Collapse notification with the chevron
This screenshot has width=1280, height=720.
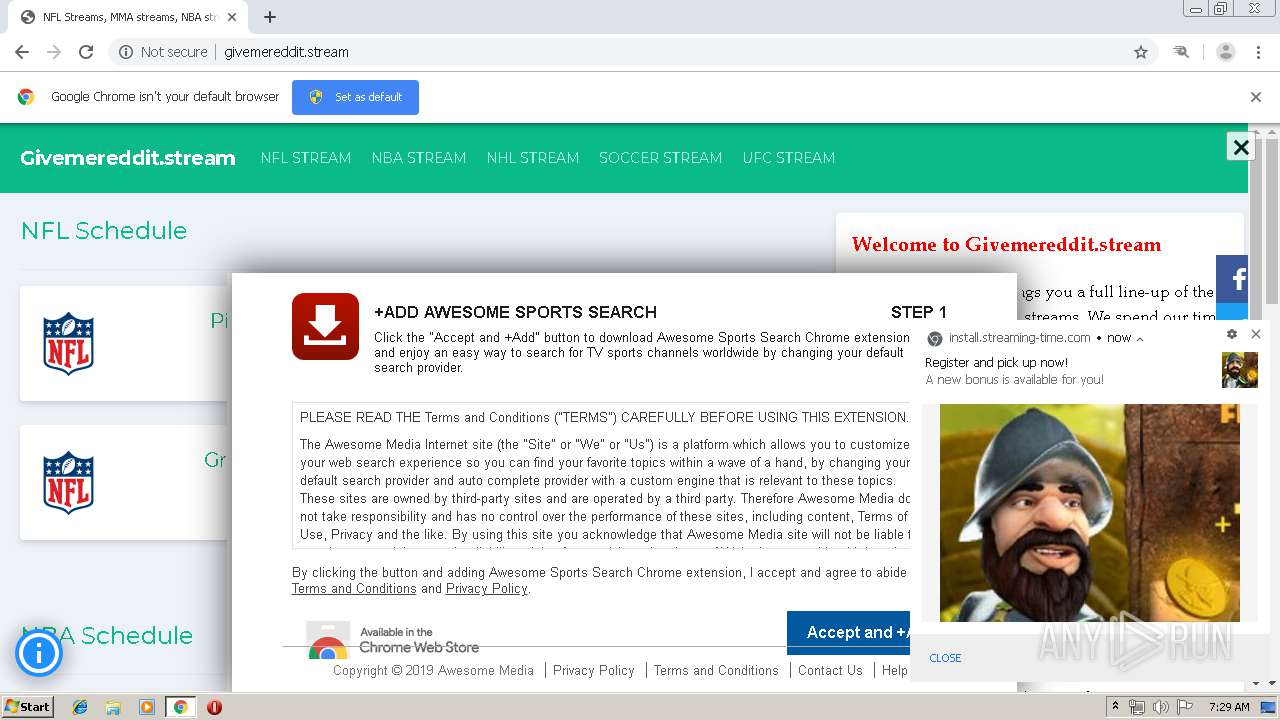pos(1139,339)
